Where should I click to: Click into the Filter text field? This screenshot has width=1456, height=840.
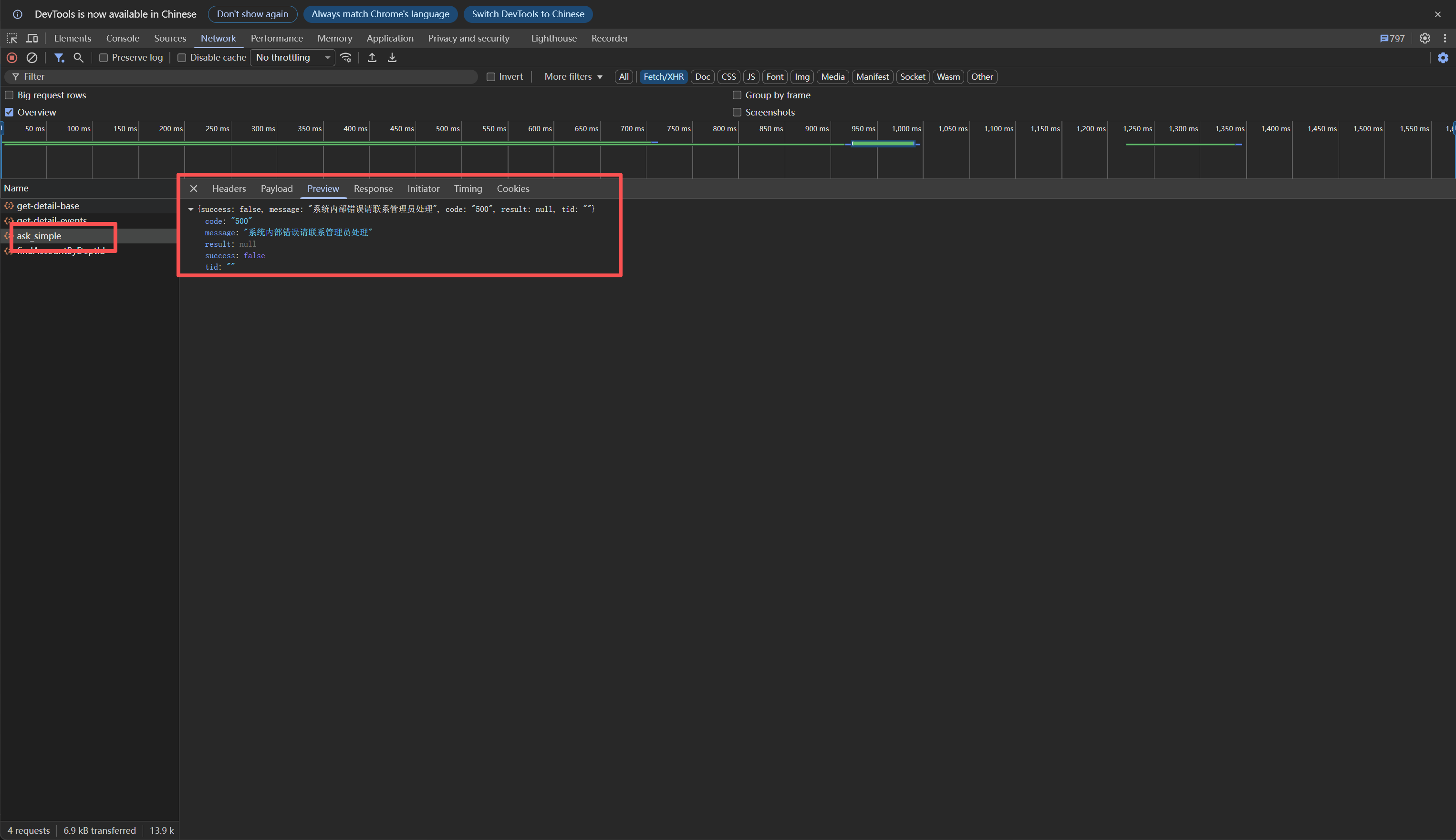(242, 77)
